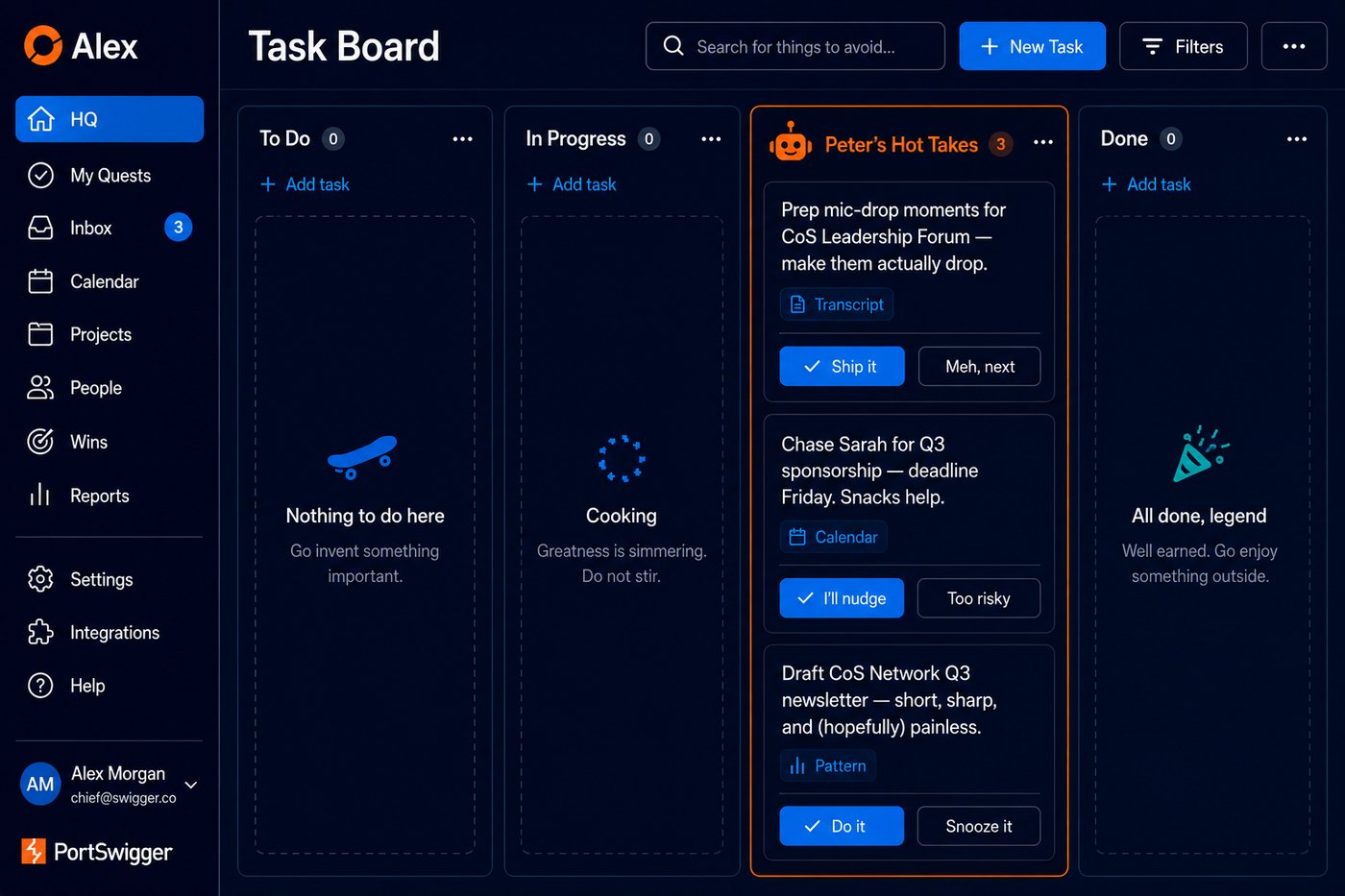Click the Cooking spinner icon
Image resolution: width=1345 pixels, height=896 pixels.
point(622,458)
